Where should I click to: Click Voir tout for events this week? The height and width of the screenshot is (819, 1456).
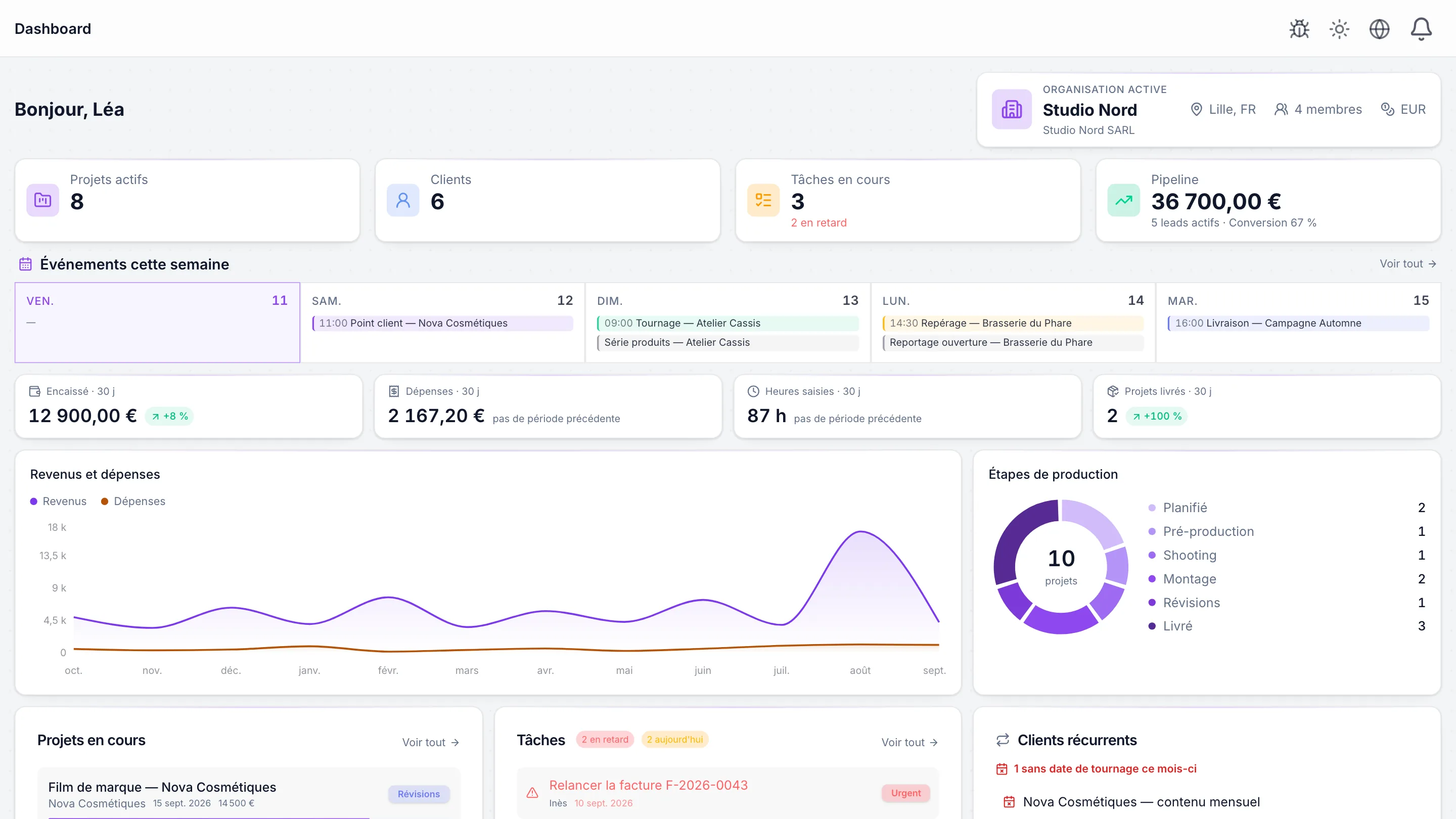click(1408, 264)
